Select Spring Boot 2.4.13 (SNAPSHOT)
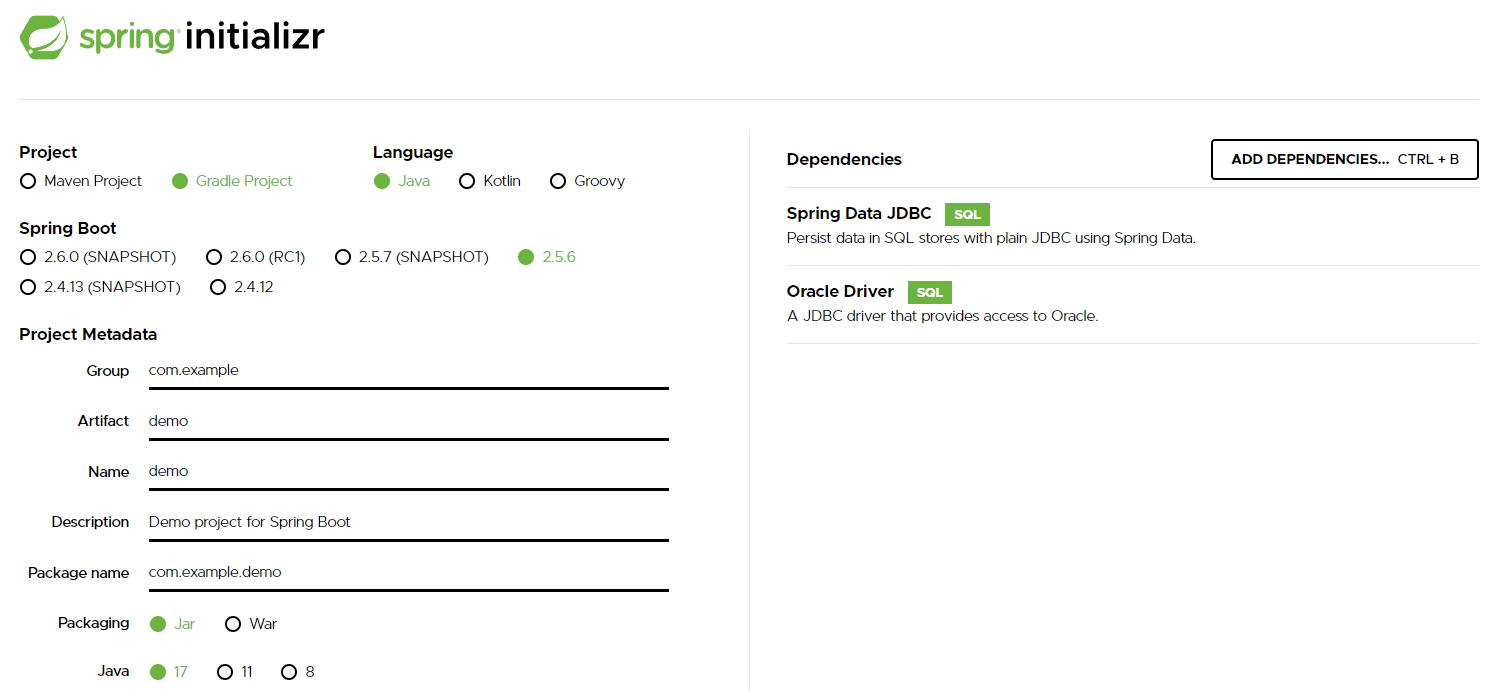 click(100, 287)
